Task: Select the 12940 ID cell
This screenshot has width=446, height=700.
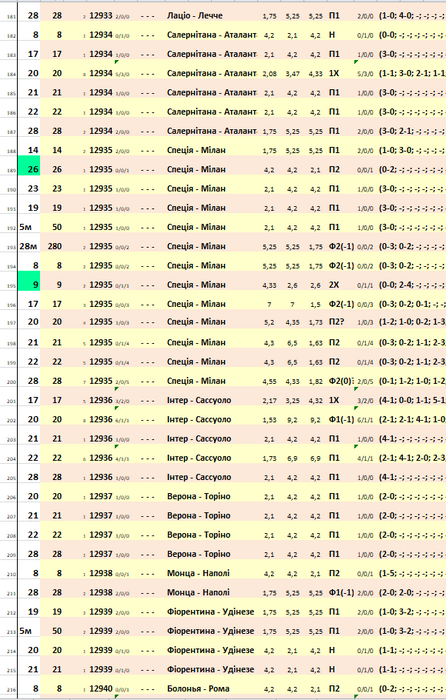Action: point(101,689)
